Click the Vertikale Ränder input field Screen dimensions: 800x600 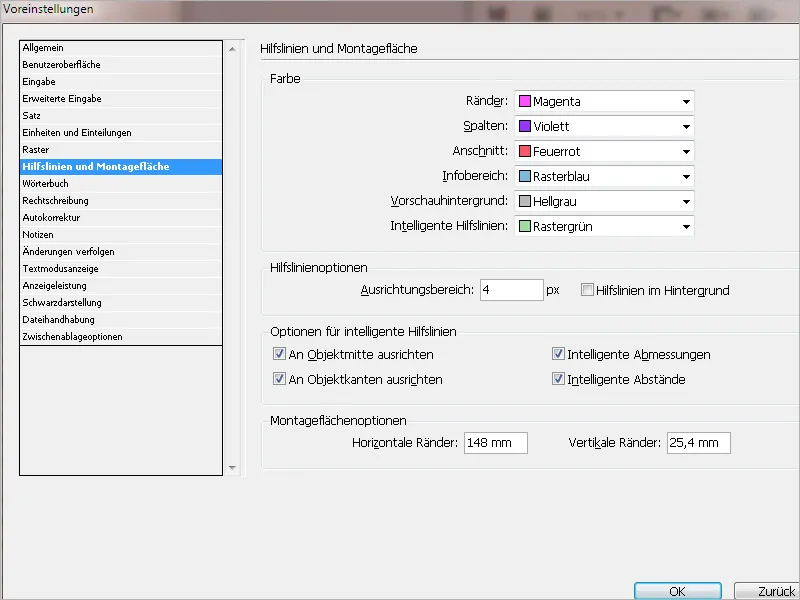(699, 443)
